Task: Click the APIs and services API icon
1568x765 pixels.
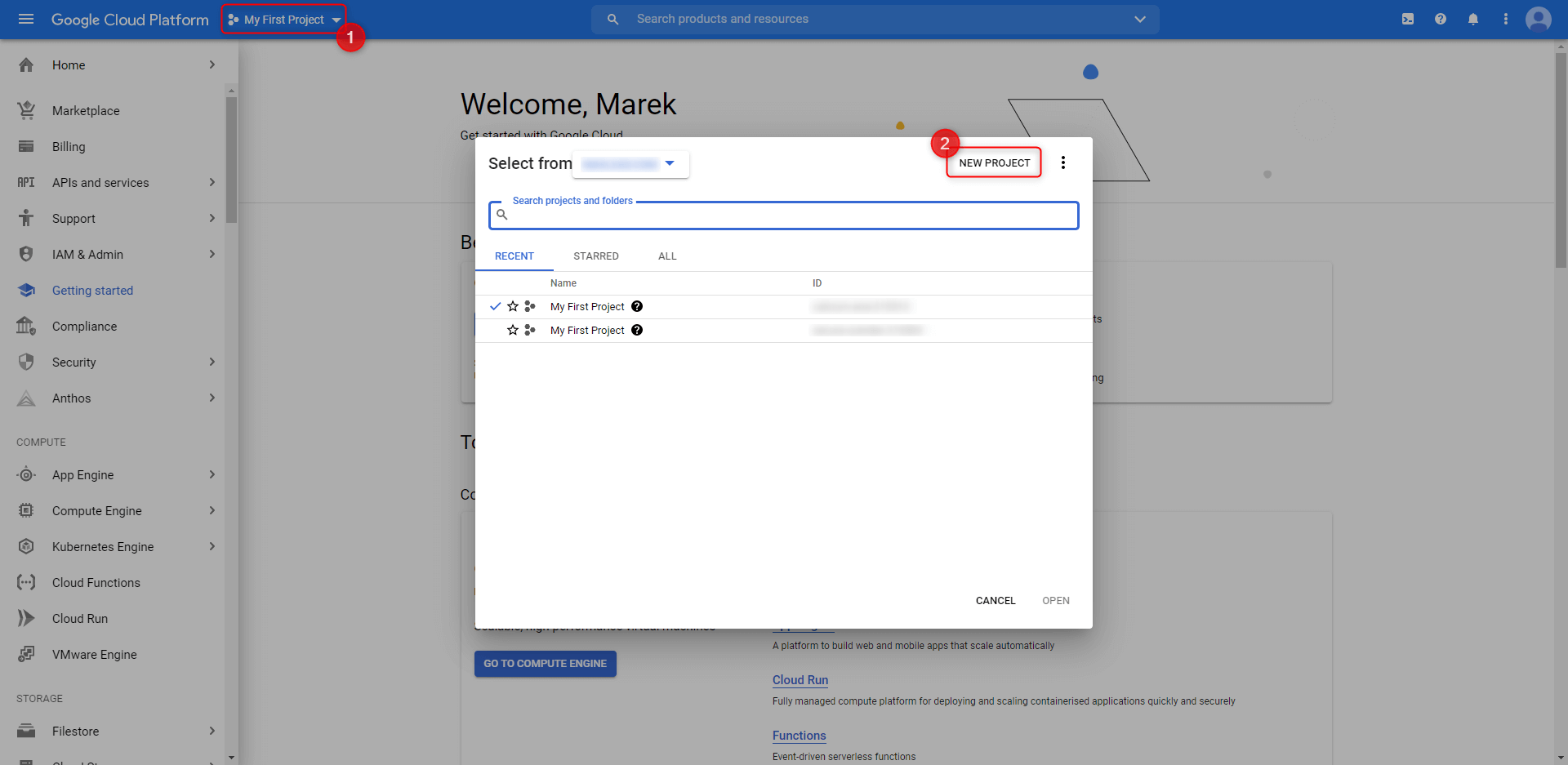Action: pyautogui.click(x=26, y=182)
